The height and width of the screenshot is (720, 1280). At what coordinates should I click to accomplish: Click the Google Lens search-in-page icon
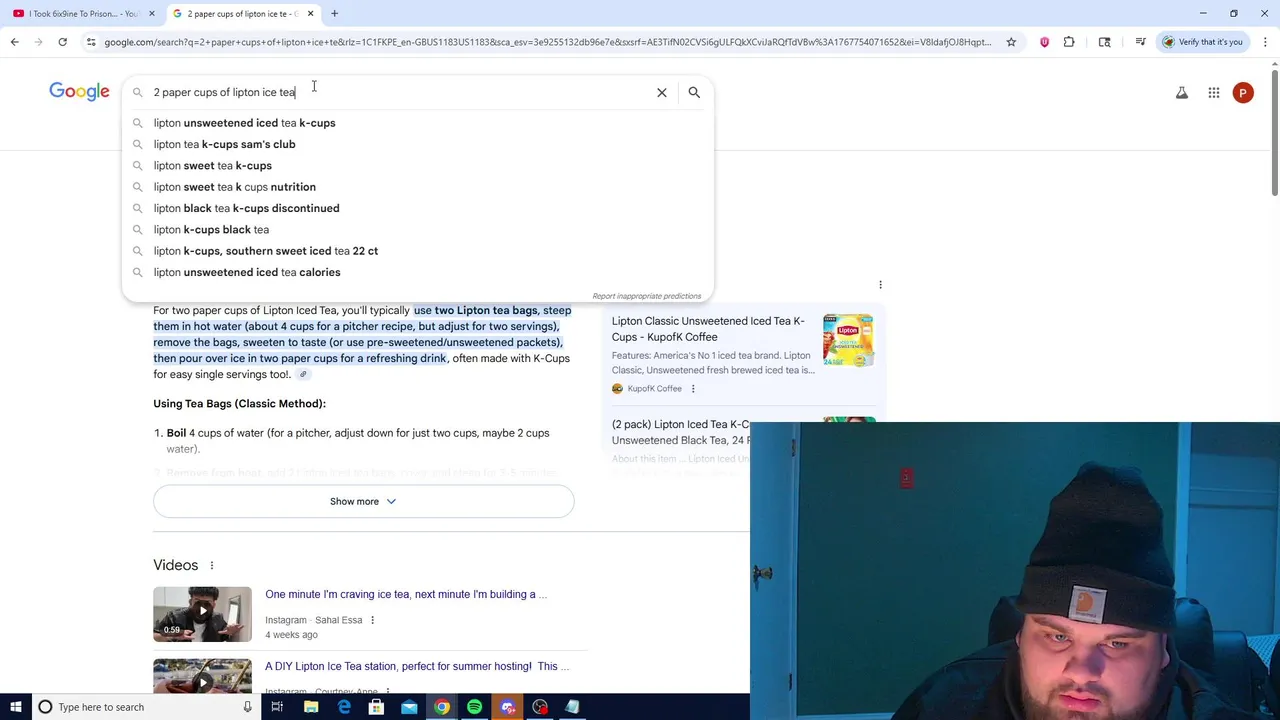tap(1104, 42)
